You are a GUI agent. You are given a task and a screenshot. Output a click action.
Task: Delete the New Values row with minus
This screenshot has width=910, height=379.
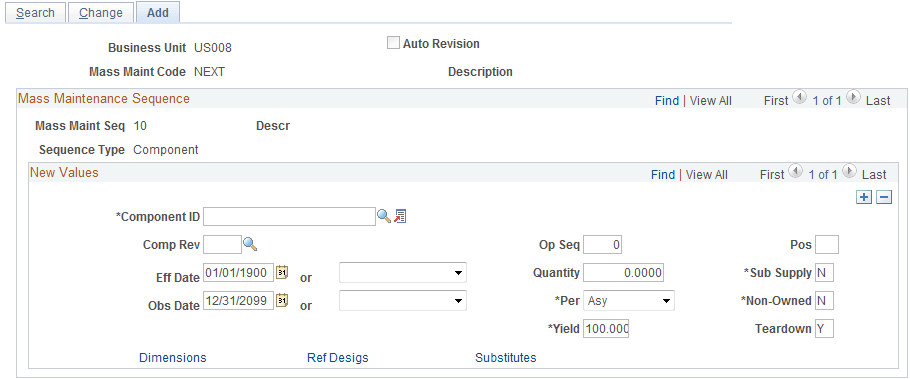coord(884,197)
